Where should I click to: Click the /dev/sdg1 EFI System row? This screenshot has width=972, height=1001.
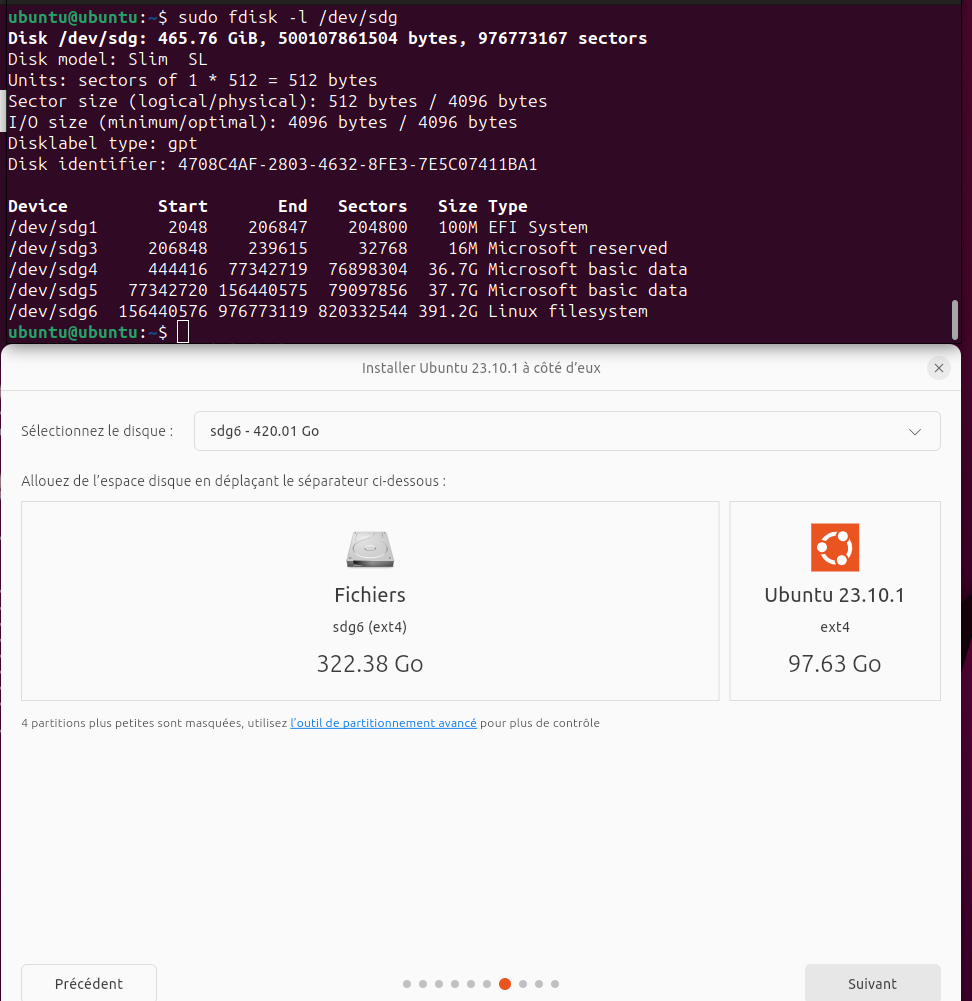298,227
